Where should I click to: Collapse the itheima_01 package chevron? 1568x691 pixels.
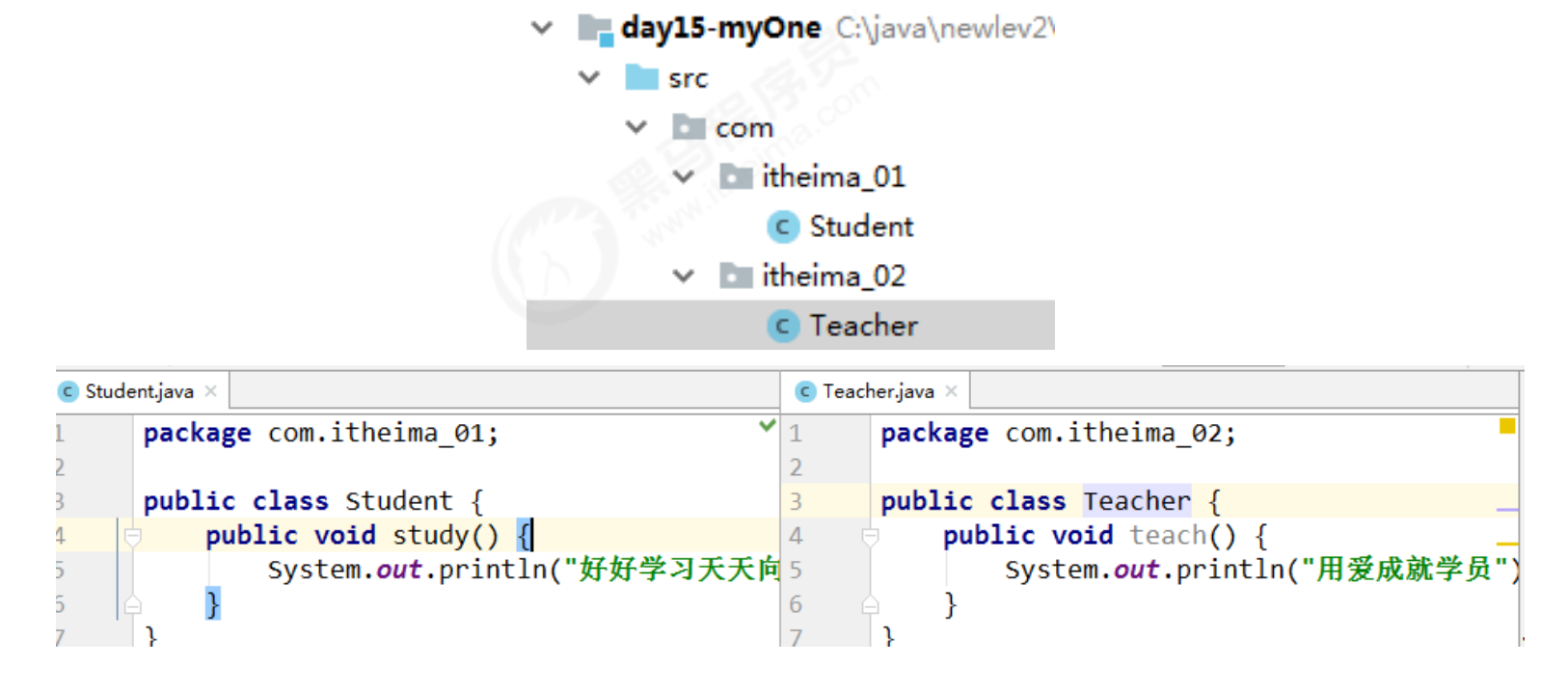[x=684, y=176]
